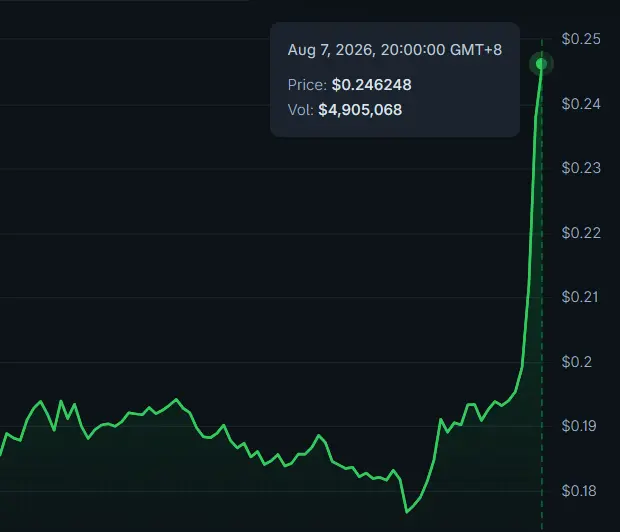
Task: Click the $0.19 price axis label
Action: pyautogui.click(x=579, y=426)
